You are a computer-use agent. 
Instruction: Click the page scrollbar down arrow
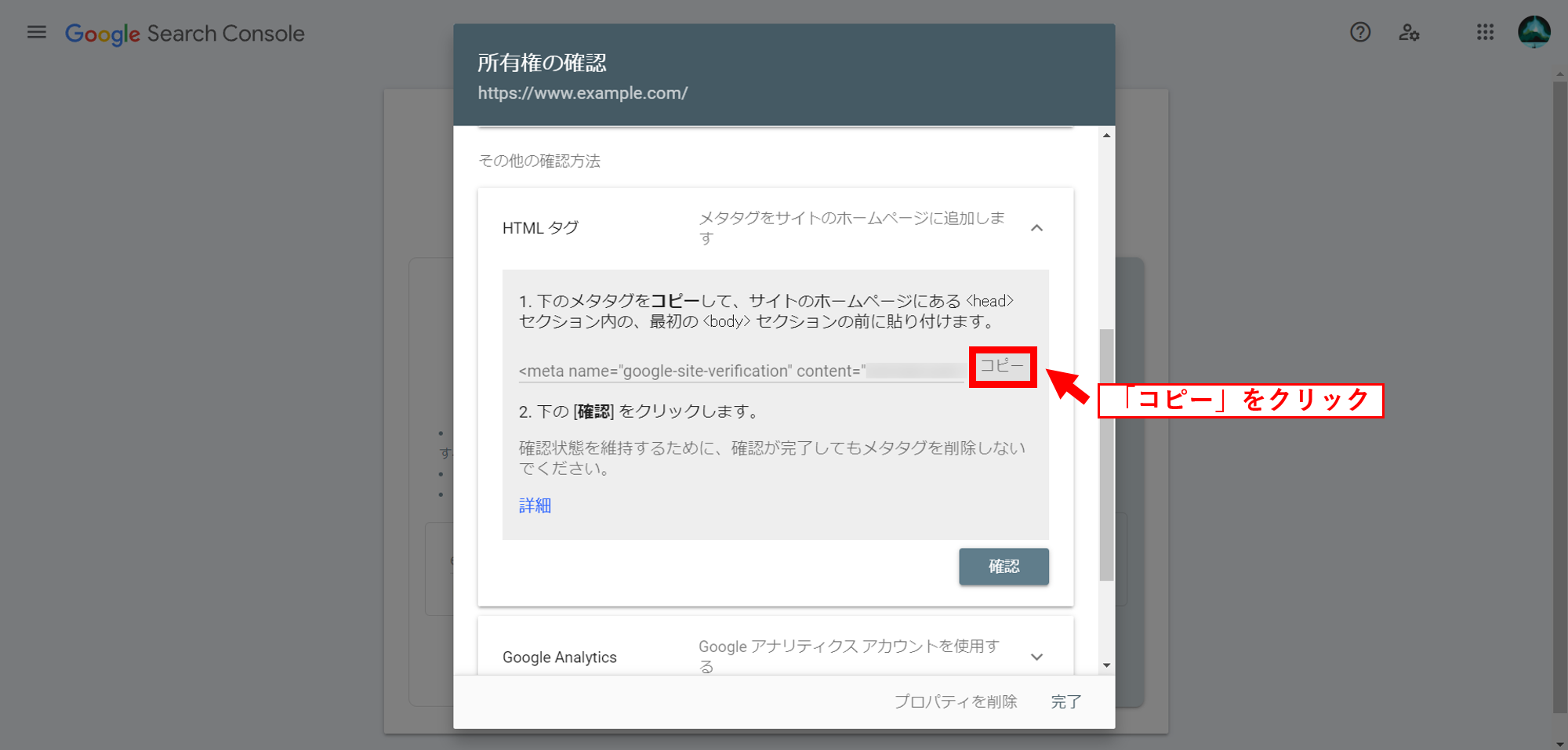pyautogui.click(x=1560, y=743)
